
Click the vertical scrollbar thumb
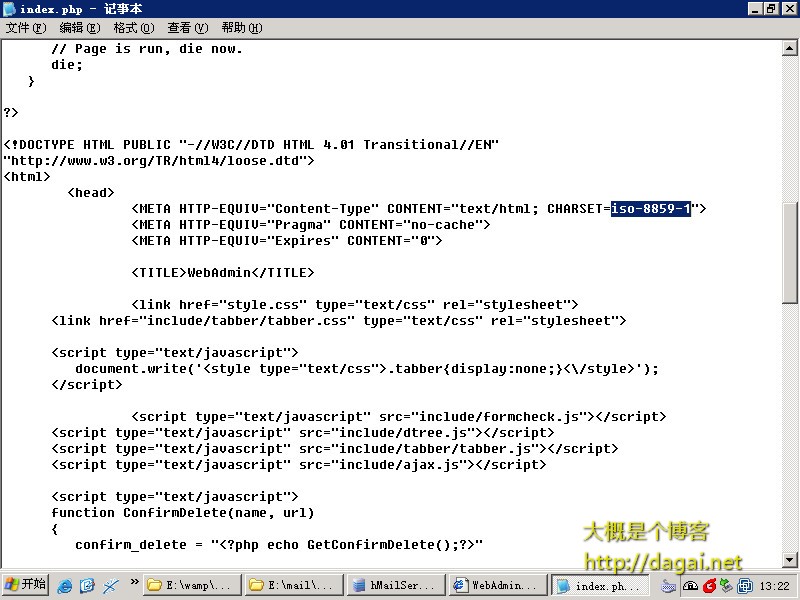789,253
